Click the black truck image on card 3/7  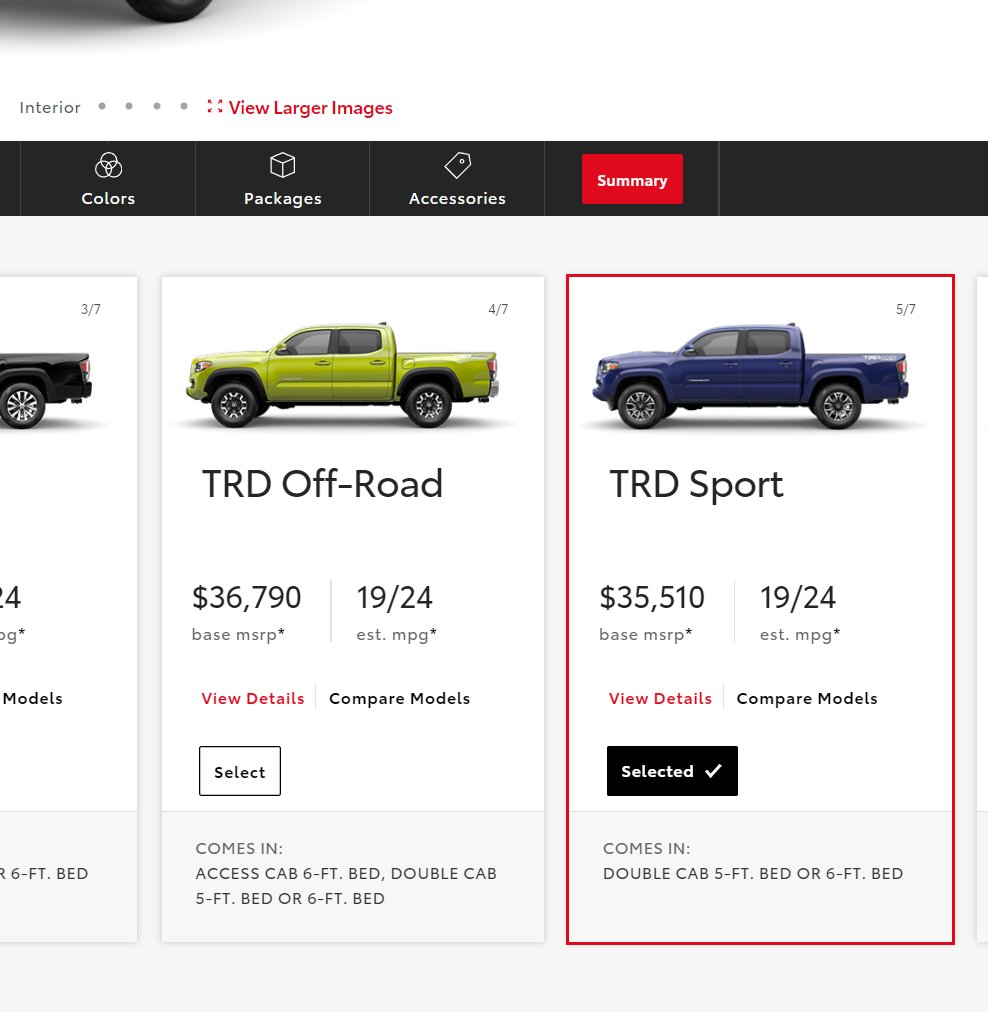(45, 390)
